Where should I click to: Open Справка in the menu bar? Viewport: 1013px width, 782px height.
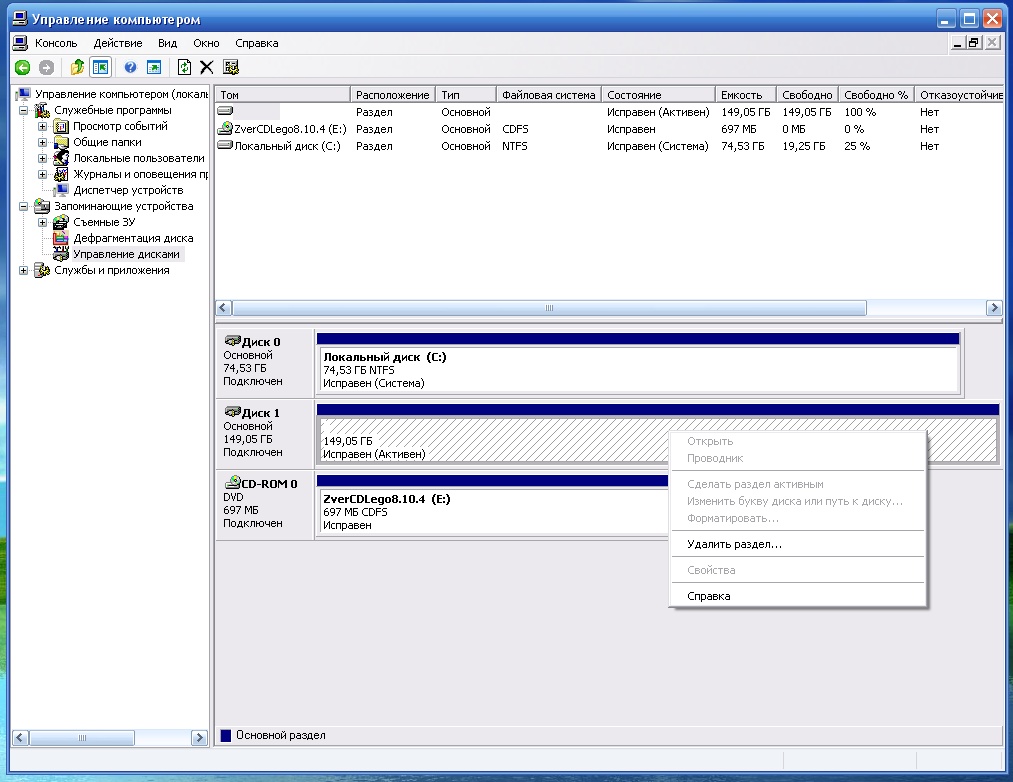(x=256, y=43)
